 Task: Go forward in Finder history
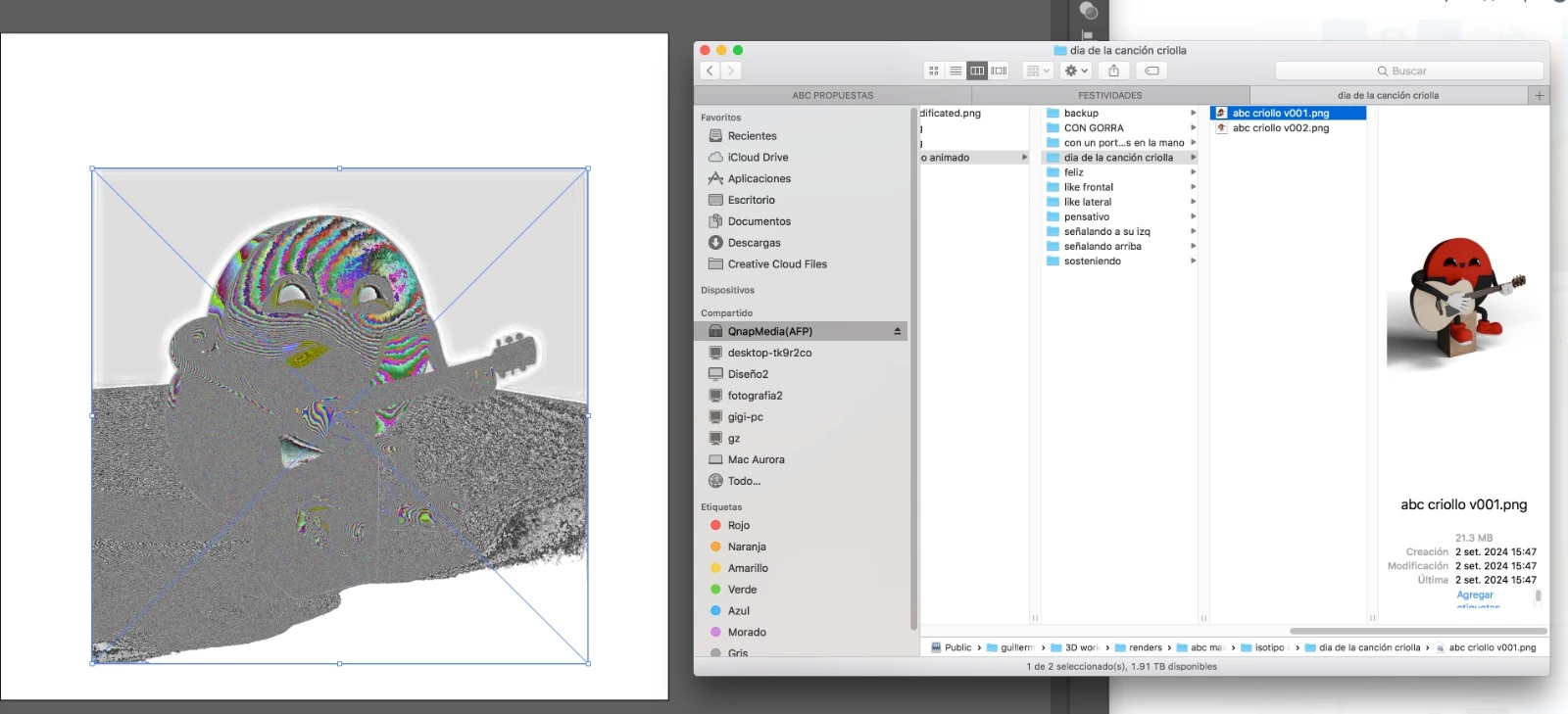point(731,71)
